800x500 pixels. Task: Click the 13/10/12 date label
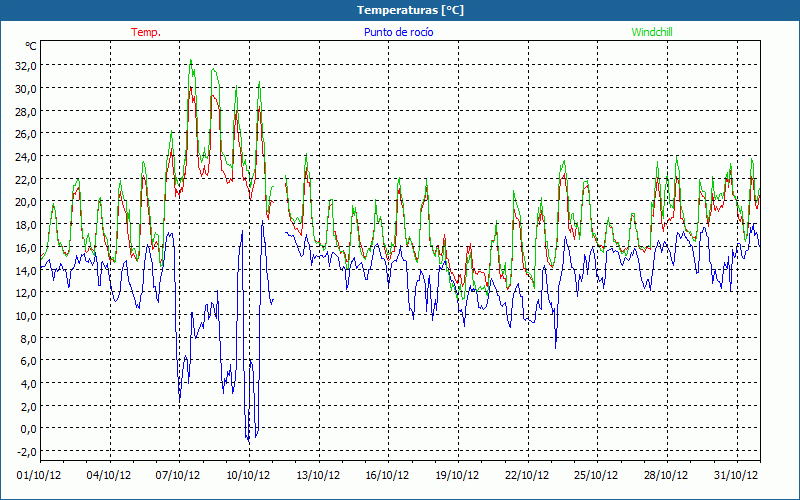pyautogui.click(x=318, y=476)
